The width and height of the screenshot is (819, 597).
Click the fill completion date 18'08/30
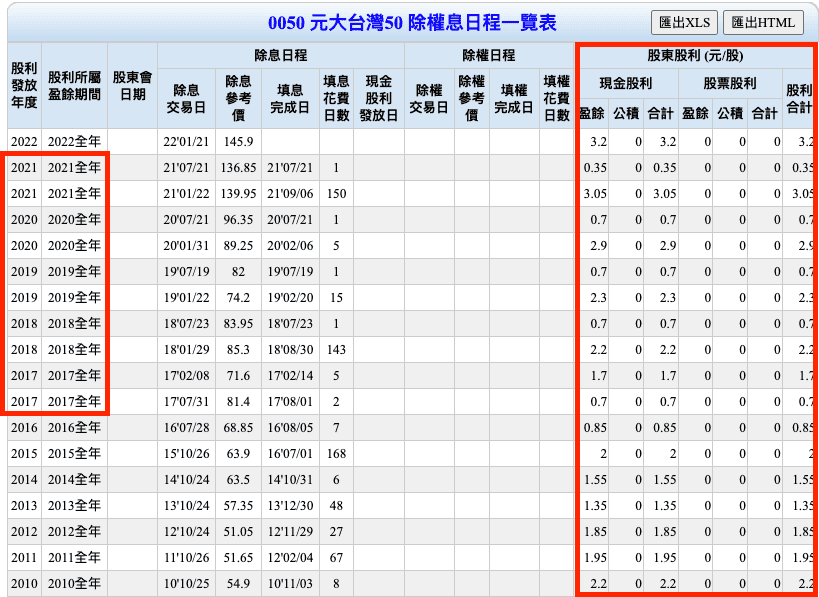pos(290,349)
